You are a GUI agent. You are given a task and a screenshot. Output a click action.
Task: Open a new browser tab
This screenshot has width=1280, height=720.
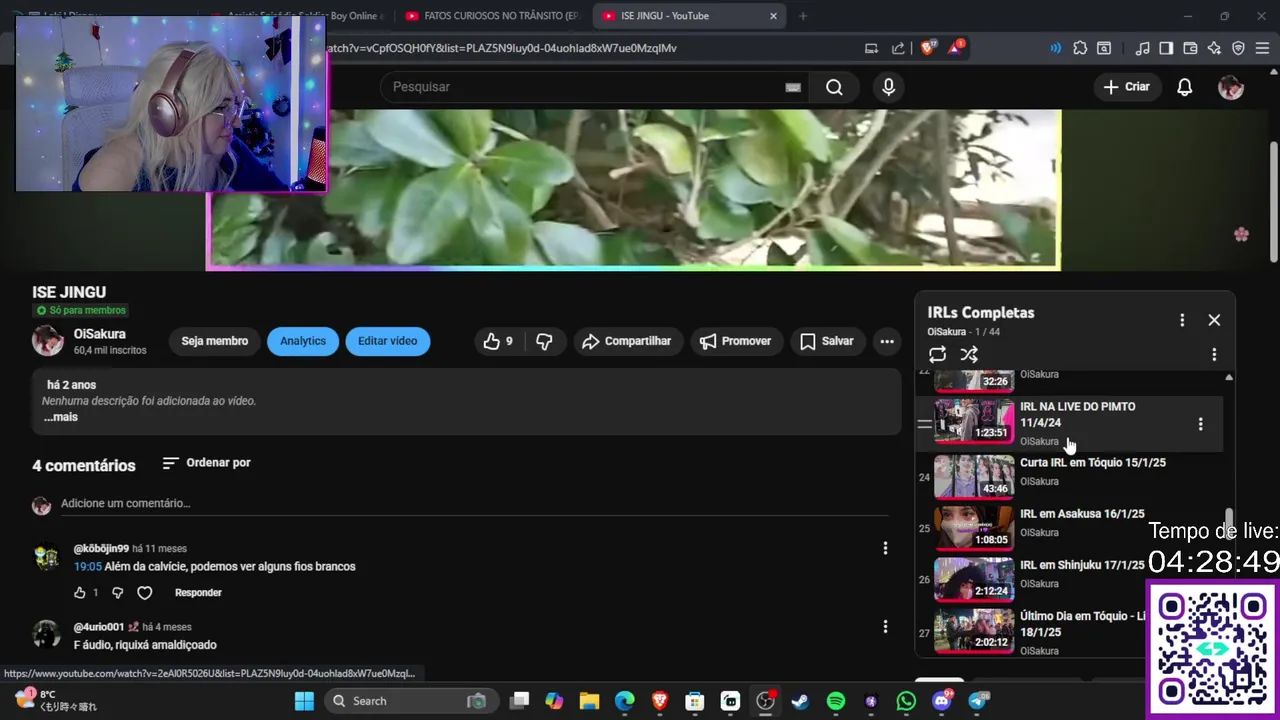(x=802, y=16)
